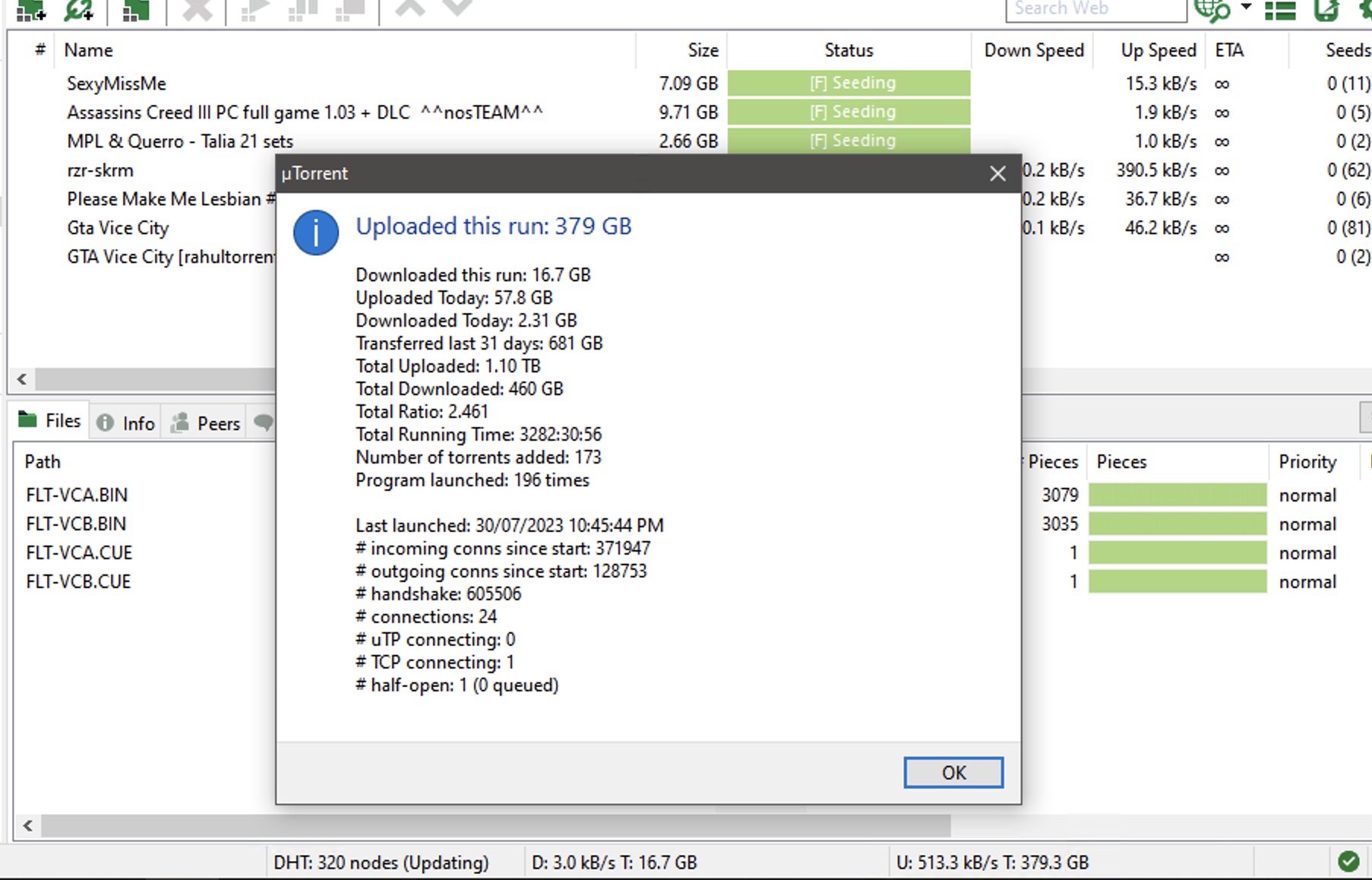Click Add Torrent from URL link icon
The height and width of the screenshot is (880, 1372).
tap(78, 10)
